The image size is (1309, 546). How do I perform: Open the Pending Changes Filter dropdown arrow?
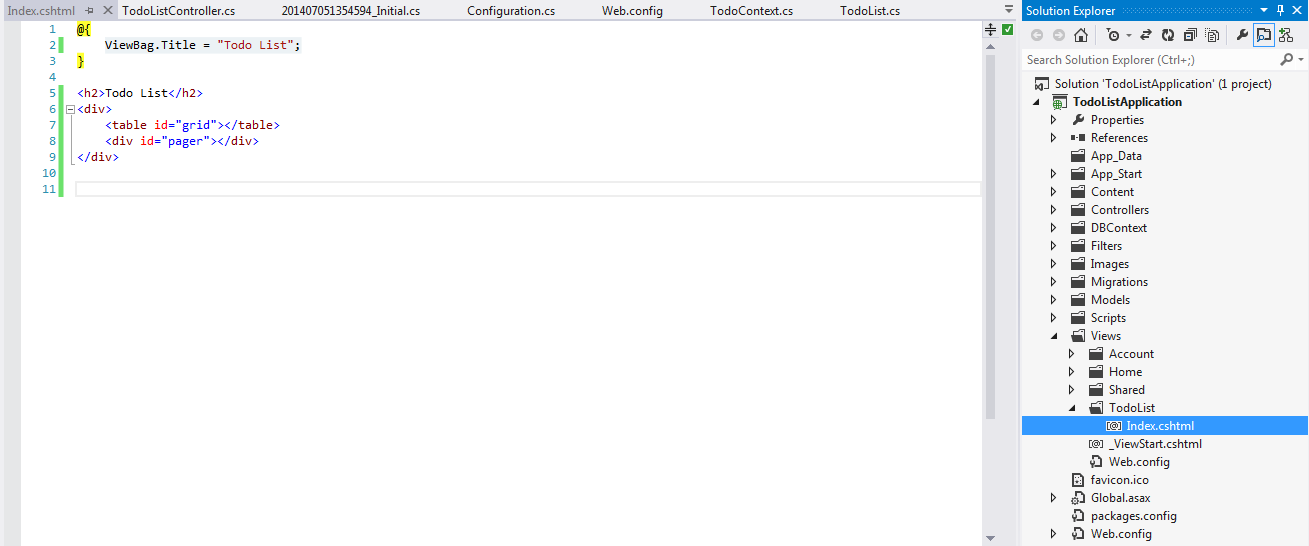tap(1128, 35)
